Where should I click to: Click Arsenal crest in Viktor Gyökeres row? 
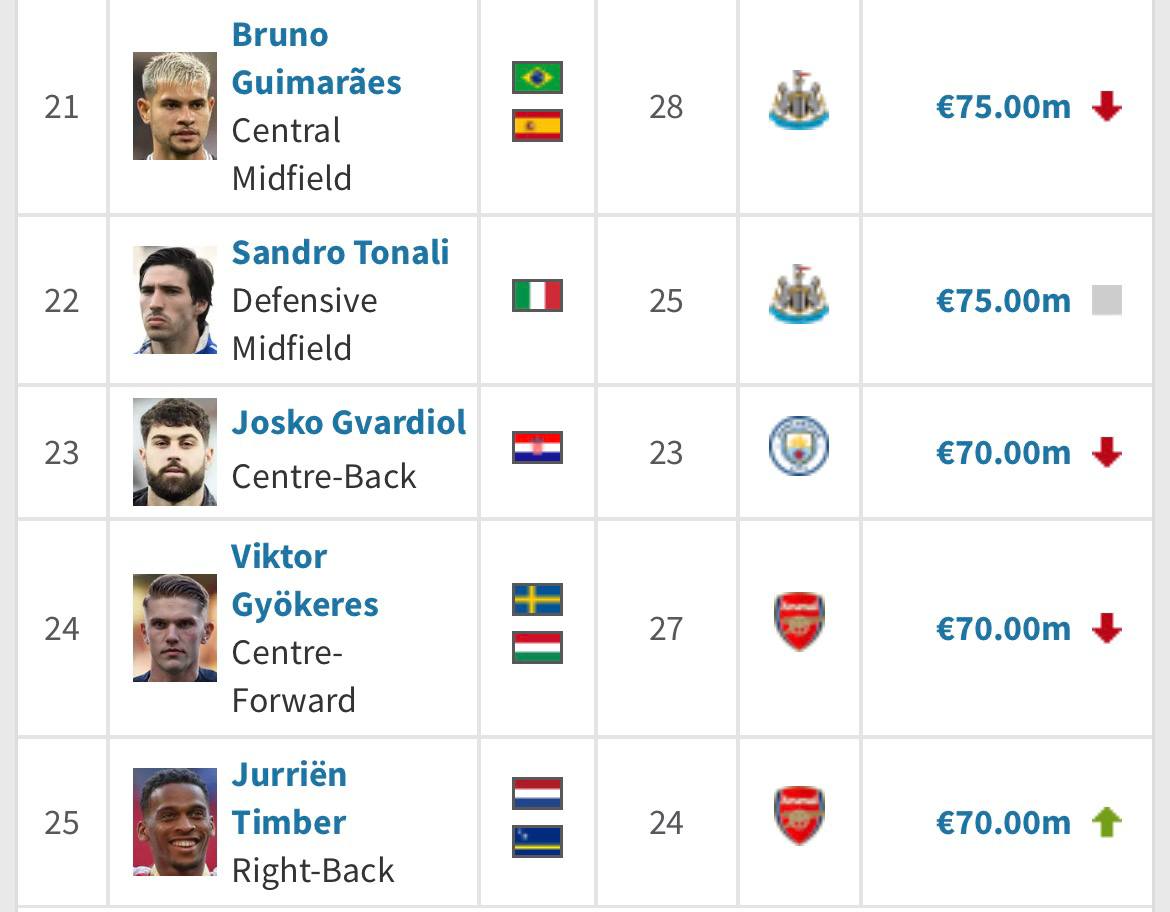click(x=798, y=622)
